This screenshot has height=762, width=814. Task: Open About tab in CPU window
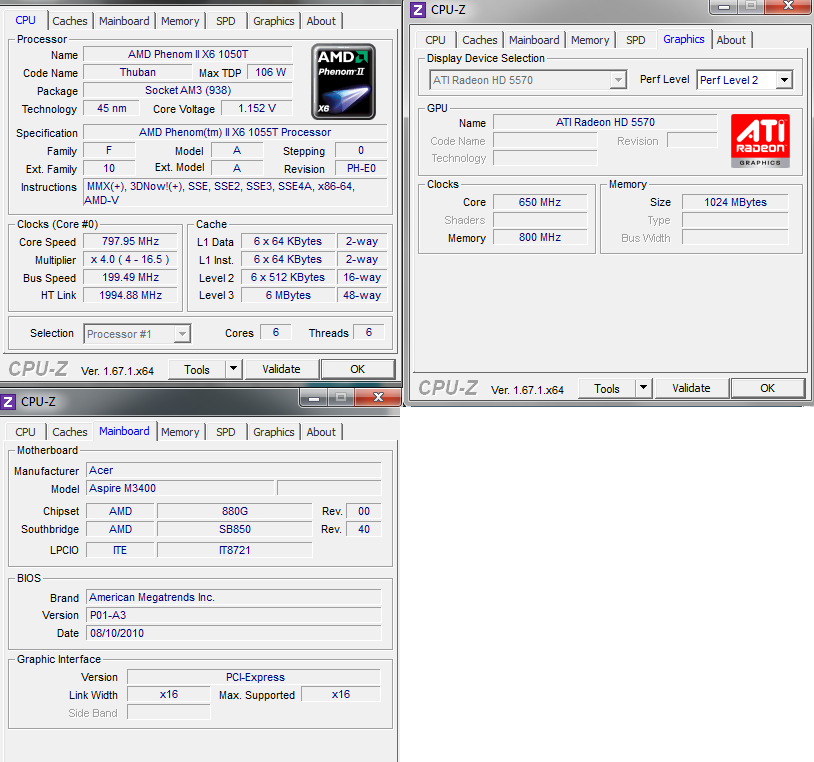pyautogui.click(x=321, y=21)
